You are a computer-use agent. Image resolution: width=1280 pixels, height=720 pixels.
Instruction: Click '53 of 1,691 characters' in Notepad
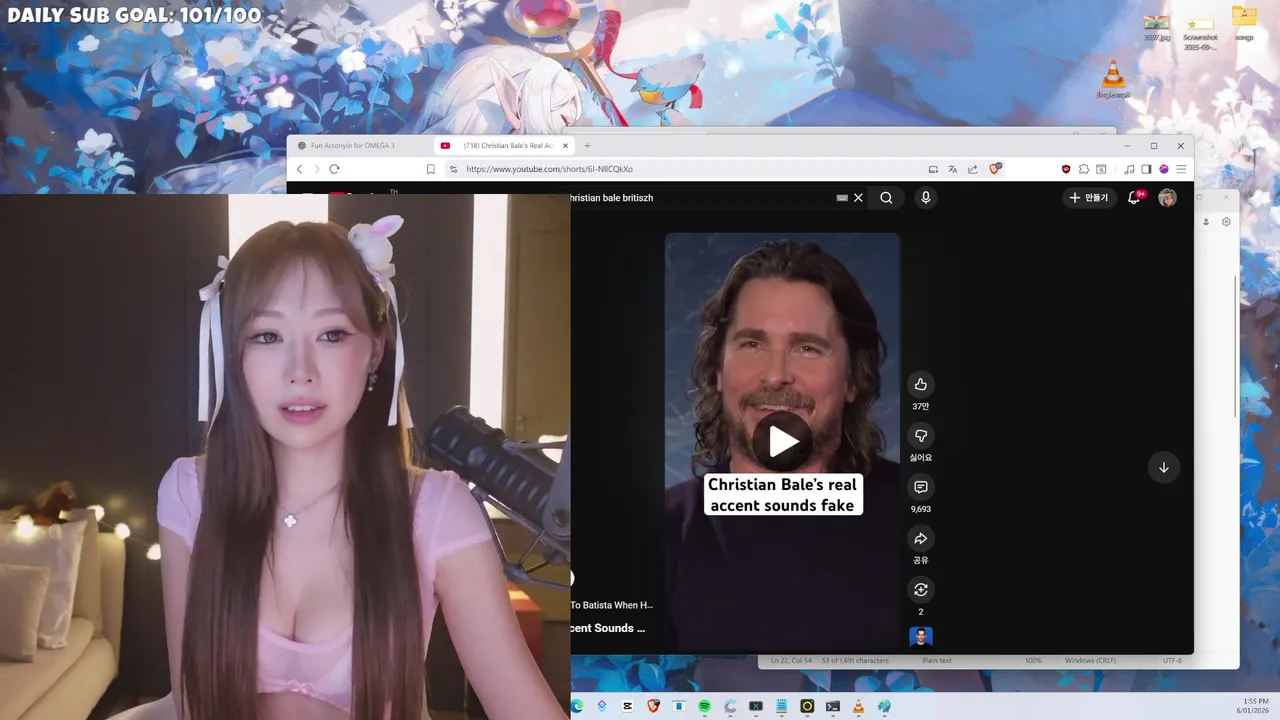tap(855, 661)
